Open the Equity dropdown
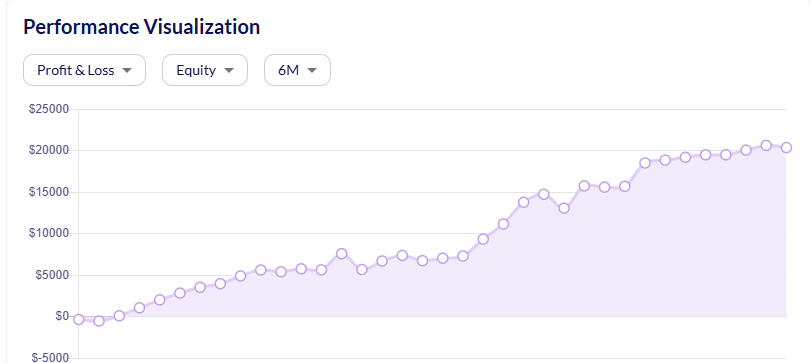811x363 pixels. pyautogui.click(x=205, y=70)
